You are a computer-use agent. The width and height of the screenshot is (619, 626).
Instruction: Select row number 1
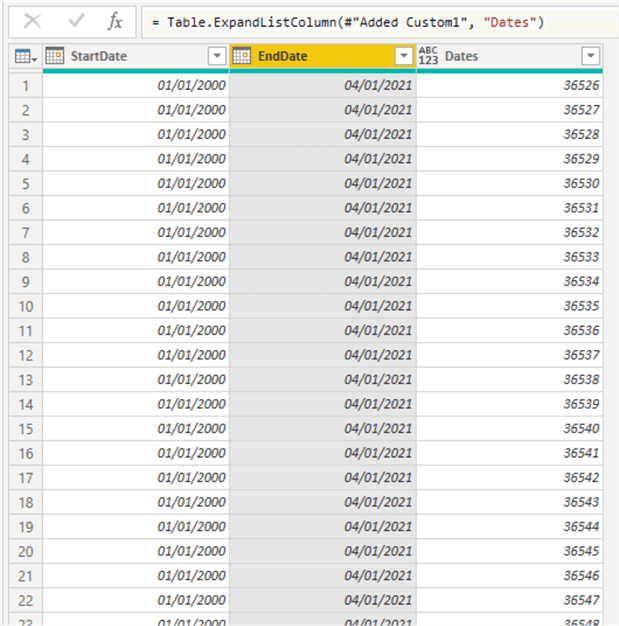pos(26,85)
